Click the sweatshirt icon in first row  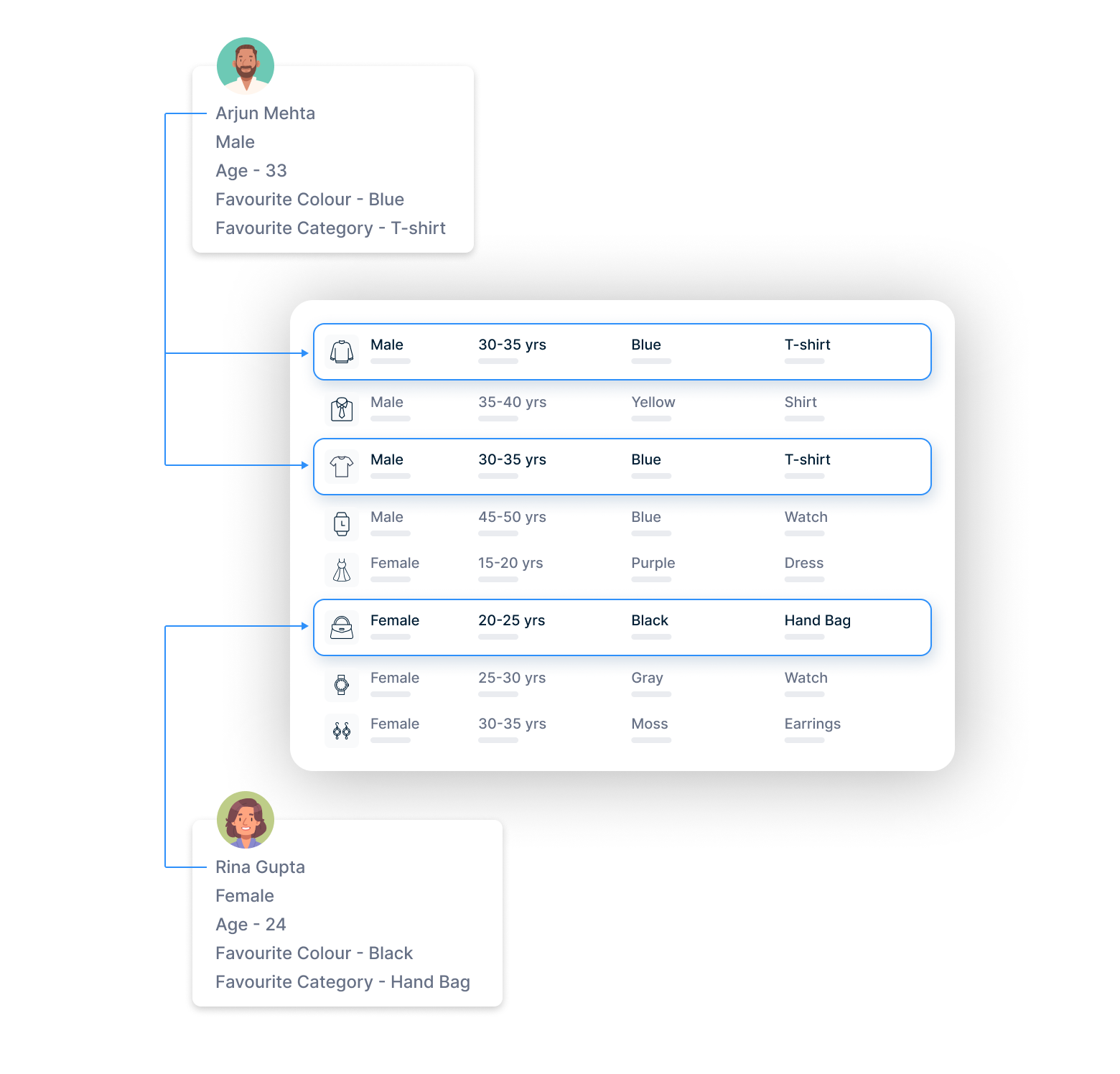(x=342, y=352)
